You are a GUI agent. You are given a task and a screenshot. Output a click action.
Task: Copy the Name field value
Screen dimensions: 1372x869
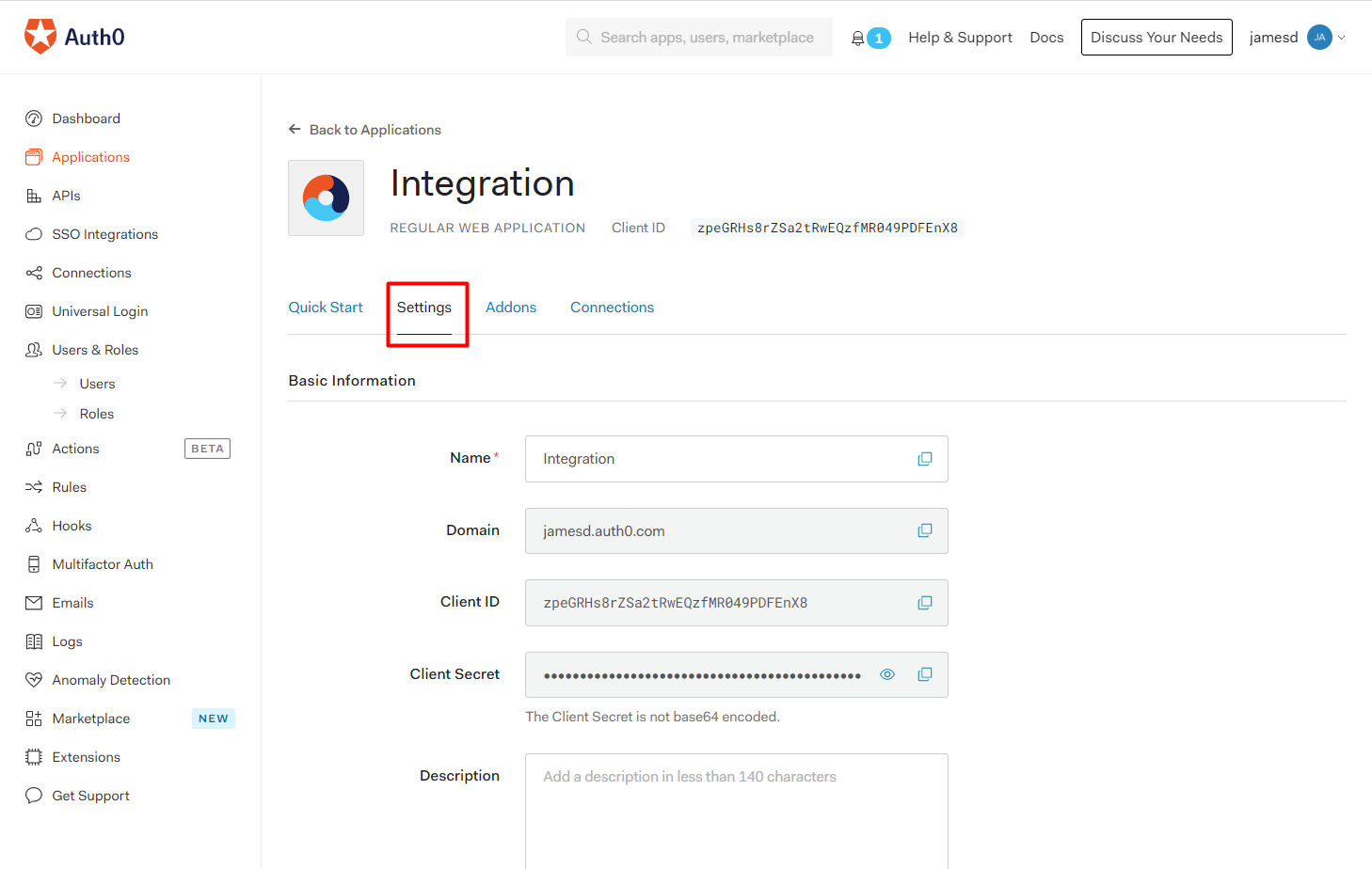pos(925,459)
